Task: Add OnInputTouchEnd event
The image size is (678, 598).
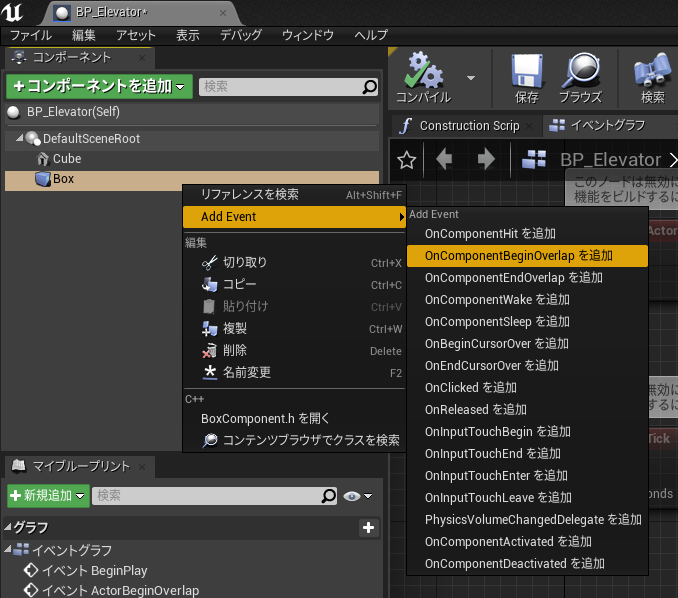Action: click(x=528, y=454)
